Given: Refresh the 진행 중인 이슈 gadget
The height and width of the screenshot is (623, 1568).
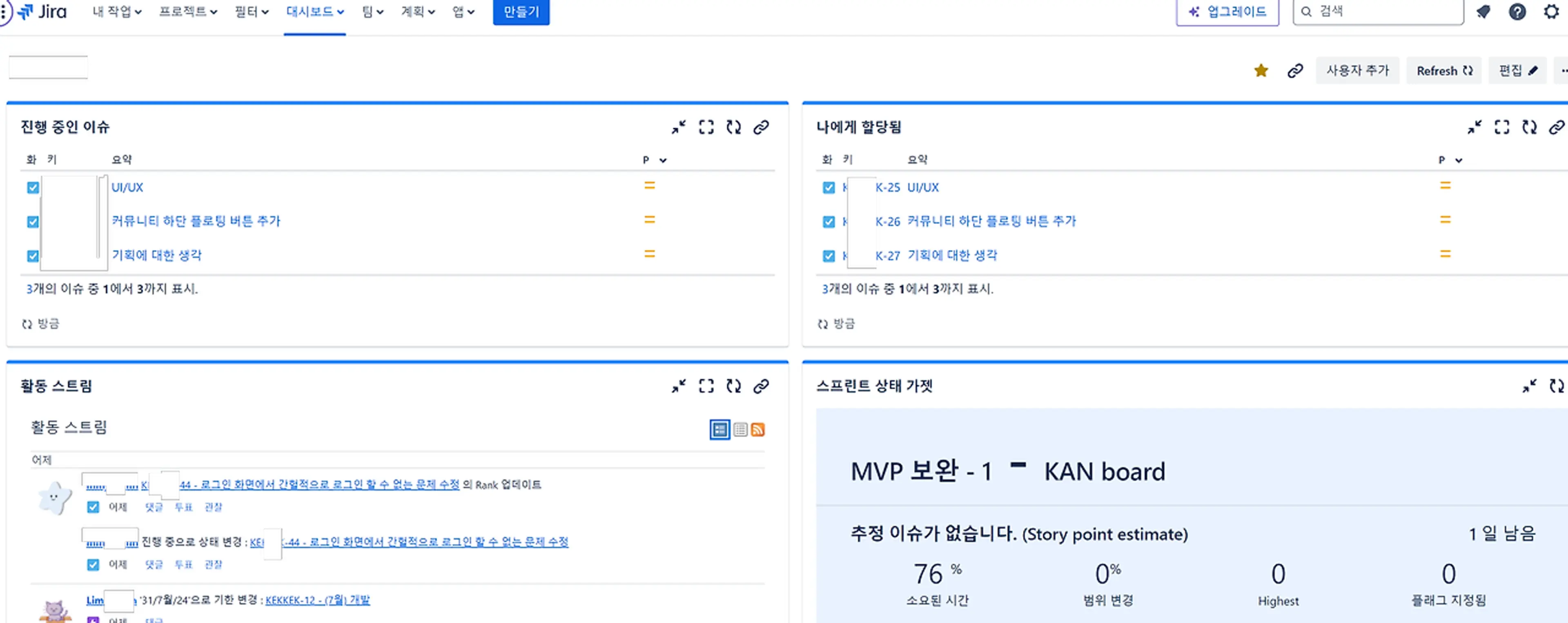Looking at the screenshot, I should (733, 127).
